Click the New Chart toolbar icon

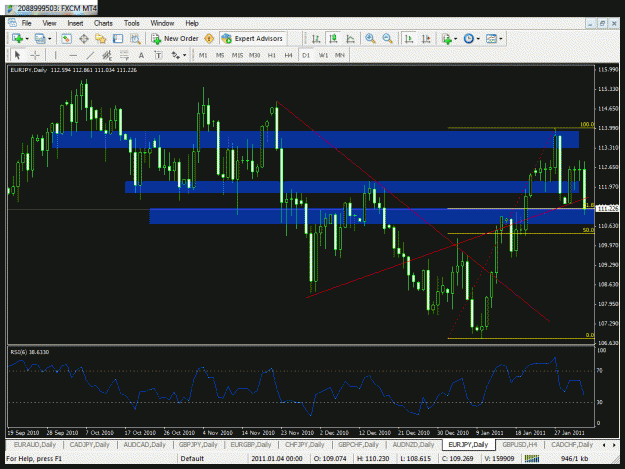tap(17, 39)
